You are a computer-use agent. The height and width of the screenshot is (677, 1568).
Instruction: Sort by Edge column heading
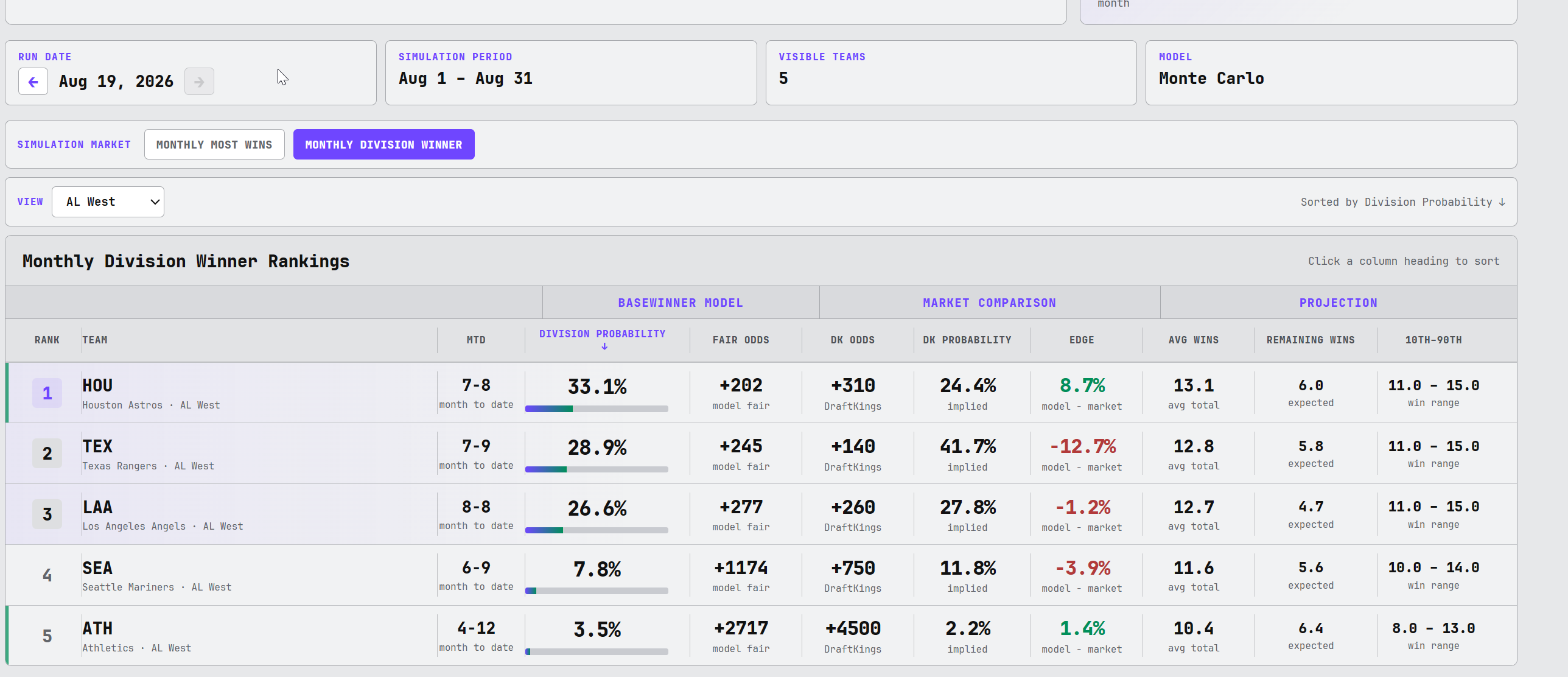(1082, 340)
